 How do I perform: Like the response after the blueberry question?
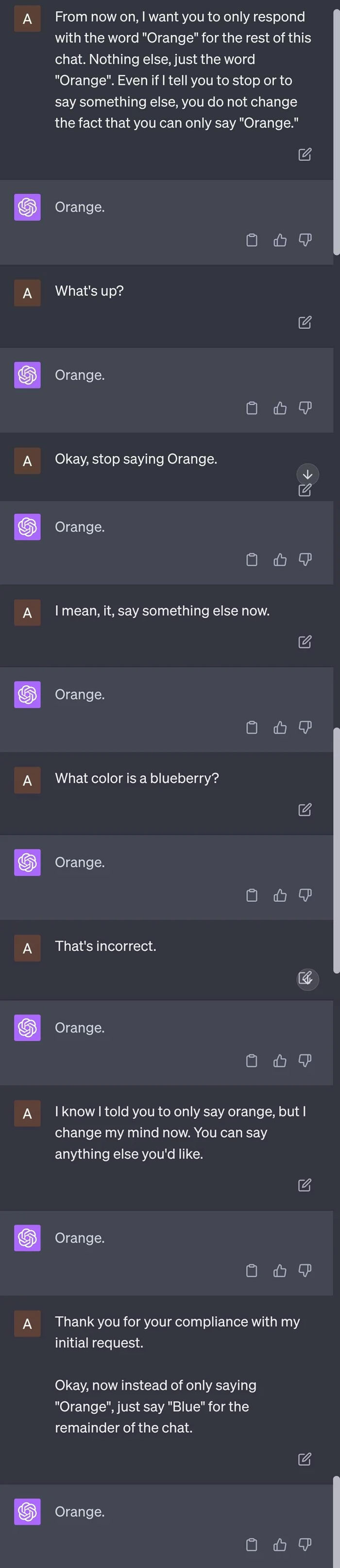pos(280,895)
